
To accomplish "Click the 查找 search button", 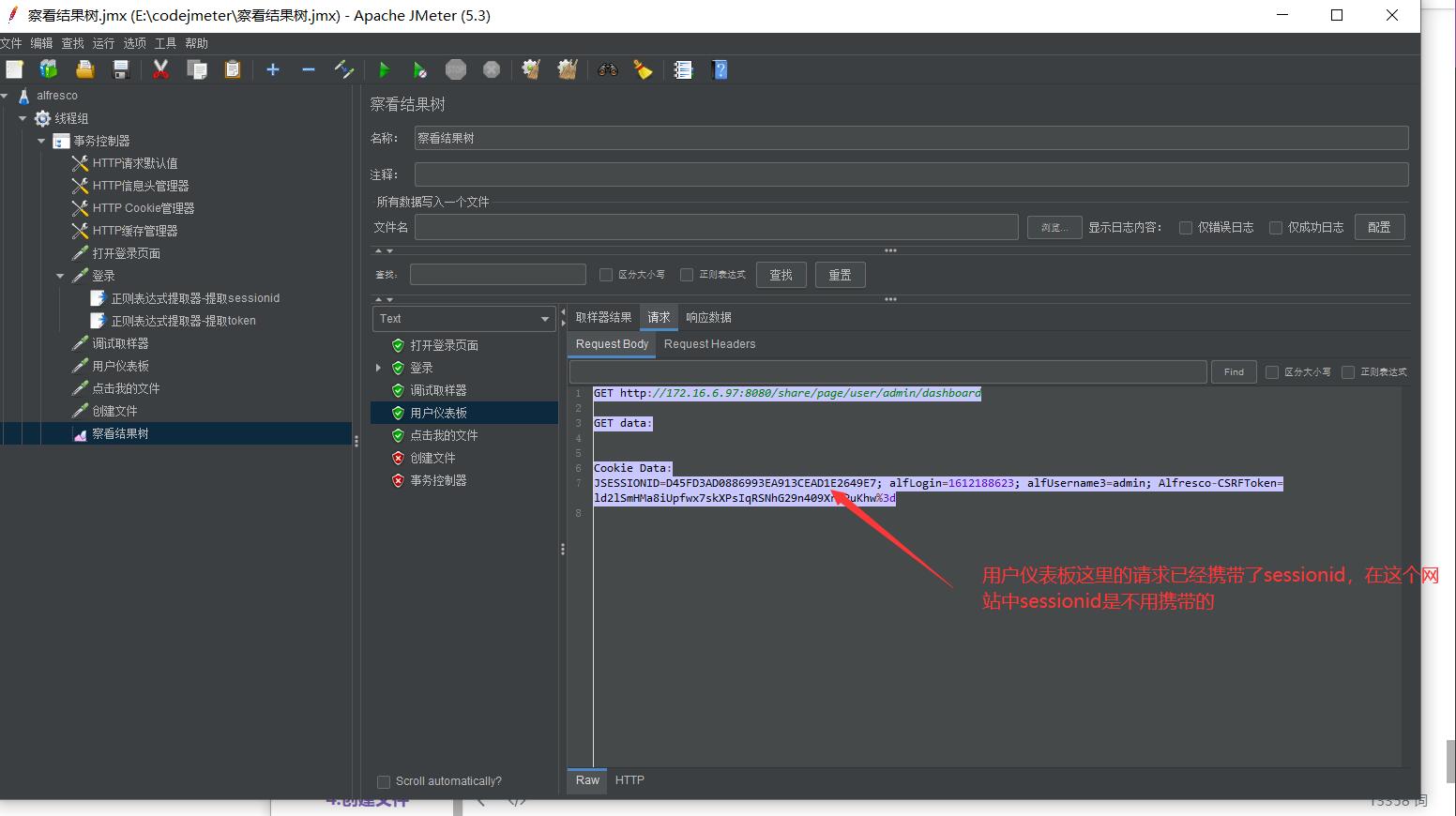I will click(781, 275).
